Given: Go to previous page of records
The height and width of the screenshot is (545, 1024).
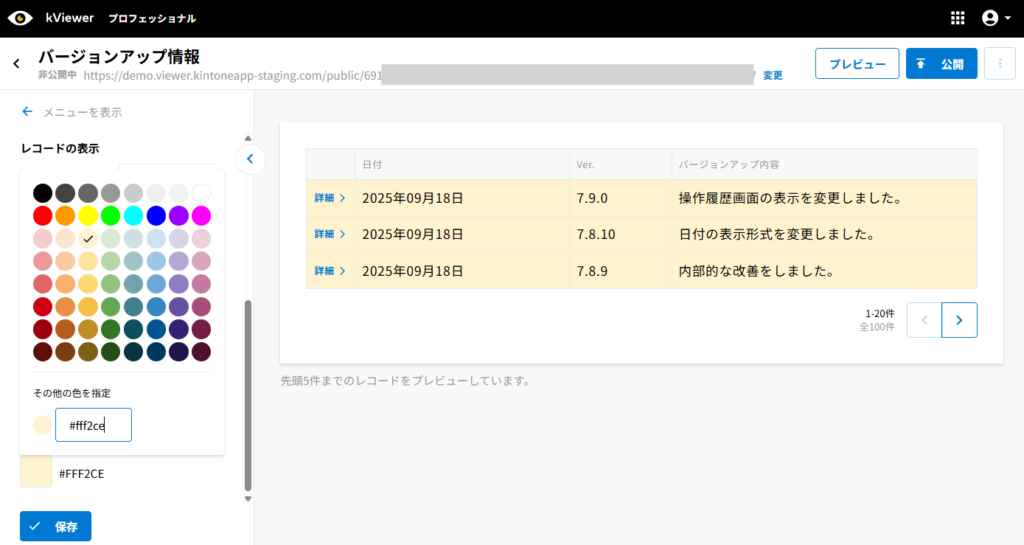Looking at the screenshot, I should pos(924,320).
